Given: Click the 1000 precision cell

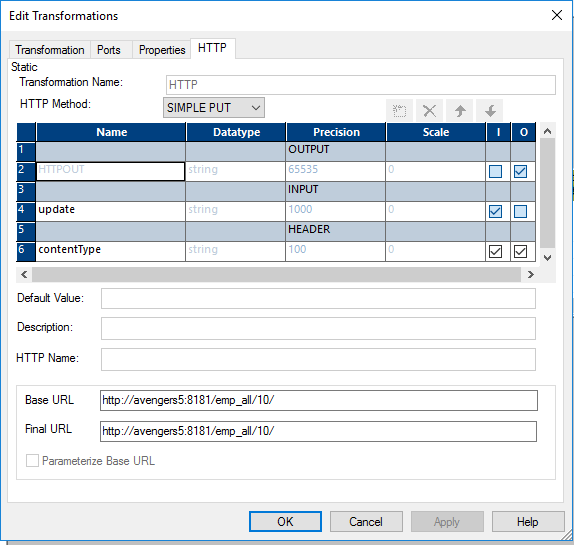Looking at the screenshot, I should pyautogui.click(x=335, y=211).
